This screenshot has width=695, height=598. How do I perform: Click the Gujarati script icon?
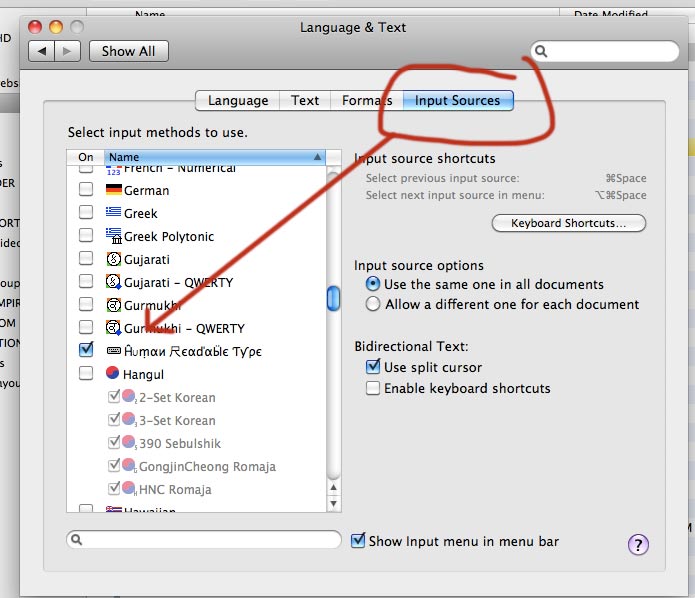coord(114,259)
